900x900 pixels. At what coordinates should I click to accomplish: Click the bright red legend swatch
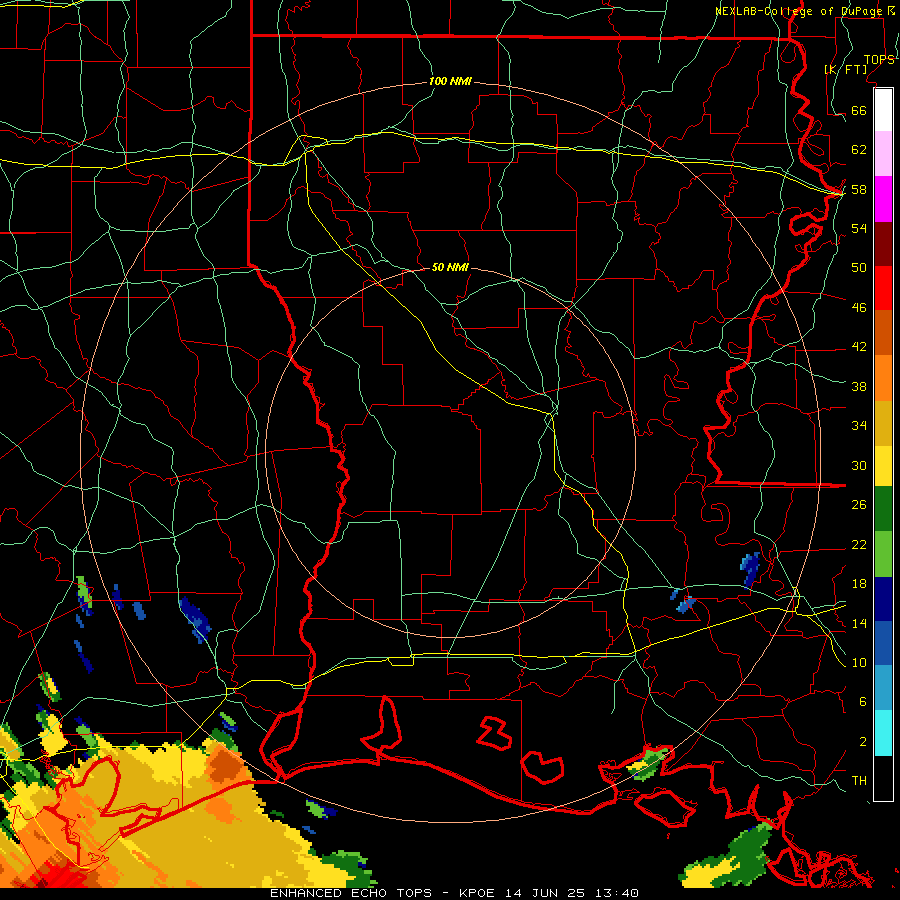tap(883, 288)
